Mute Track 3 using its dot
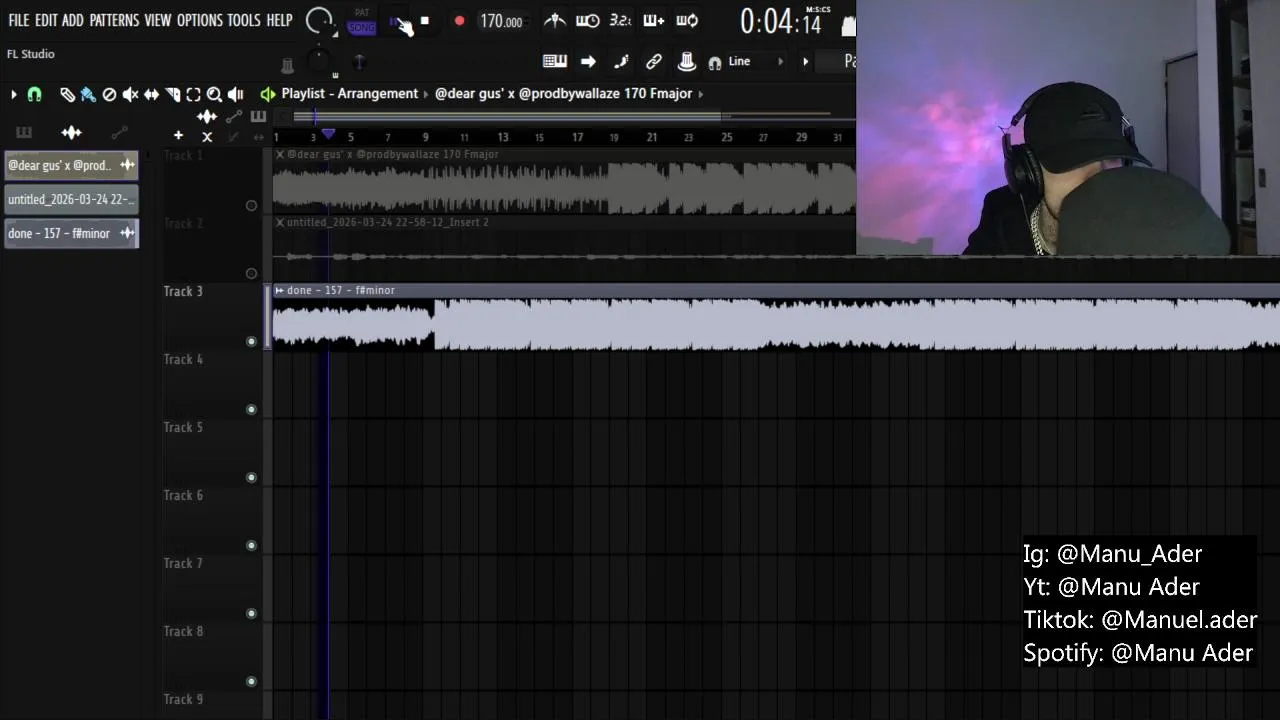 tap(251, 341)
